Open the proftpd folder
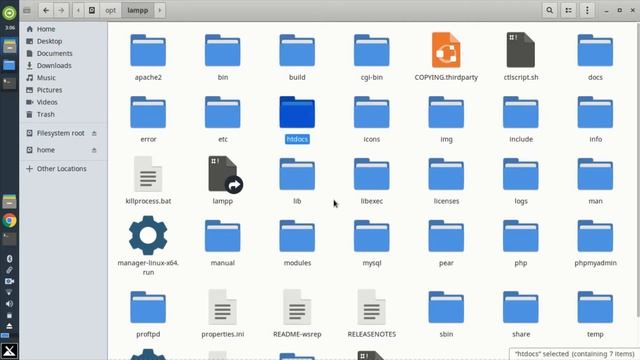Screen dimensions: 640x360 tap(148, 307)
